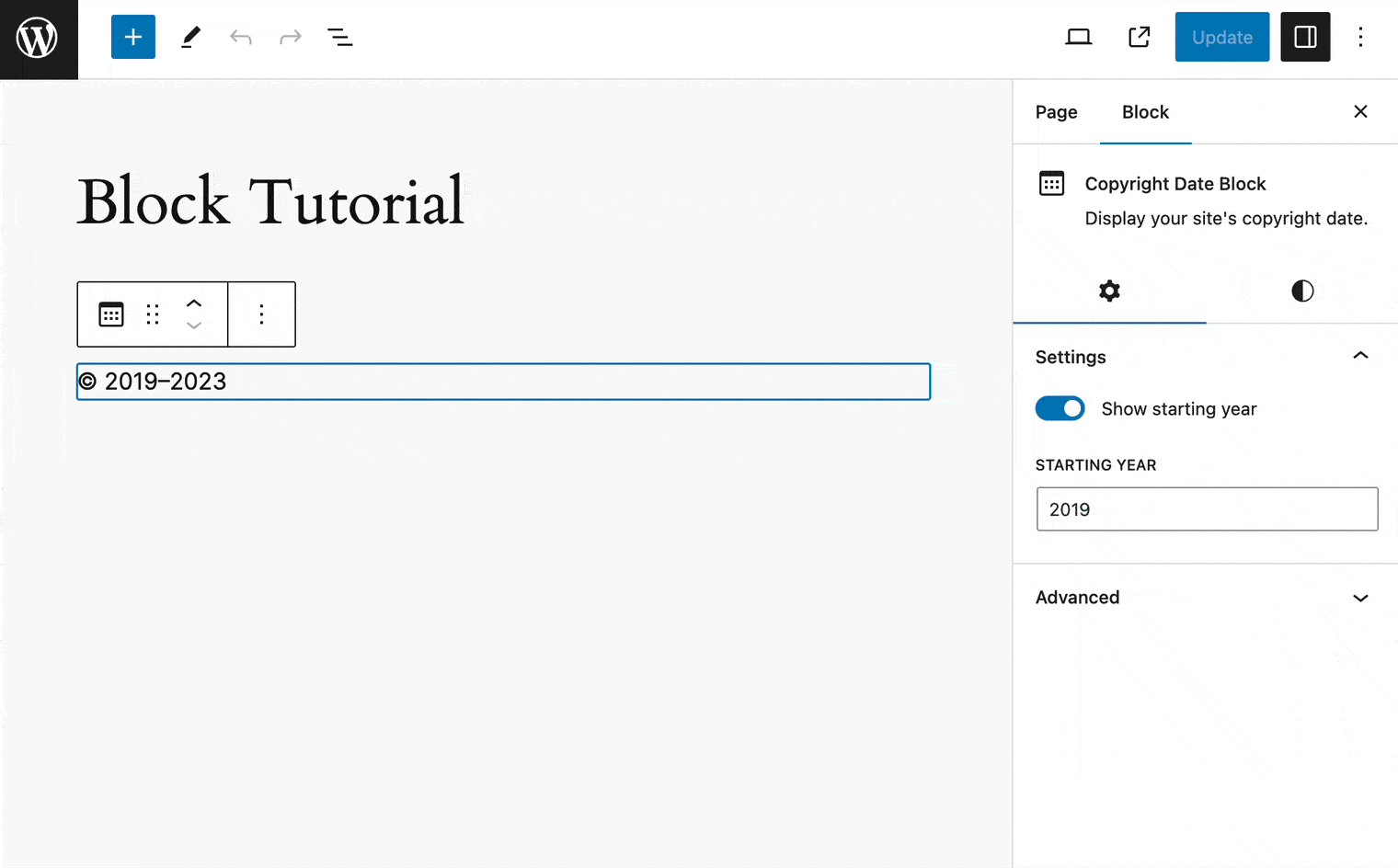
Task: Open the block inserter
Action: (132, 37)
